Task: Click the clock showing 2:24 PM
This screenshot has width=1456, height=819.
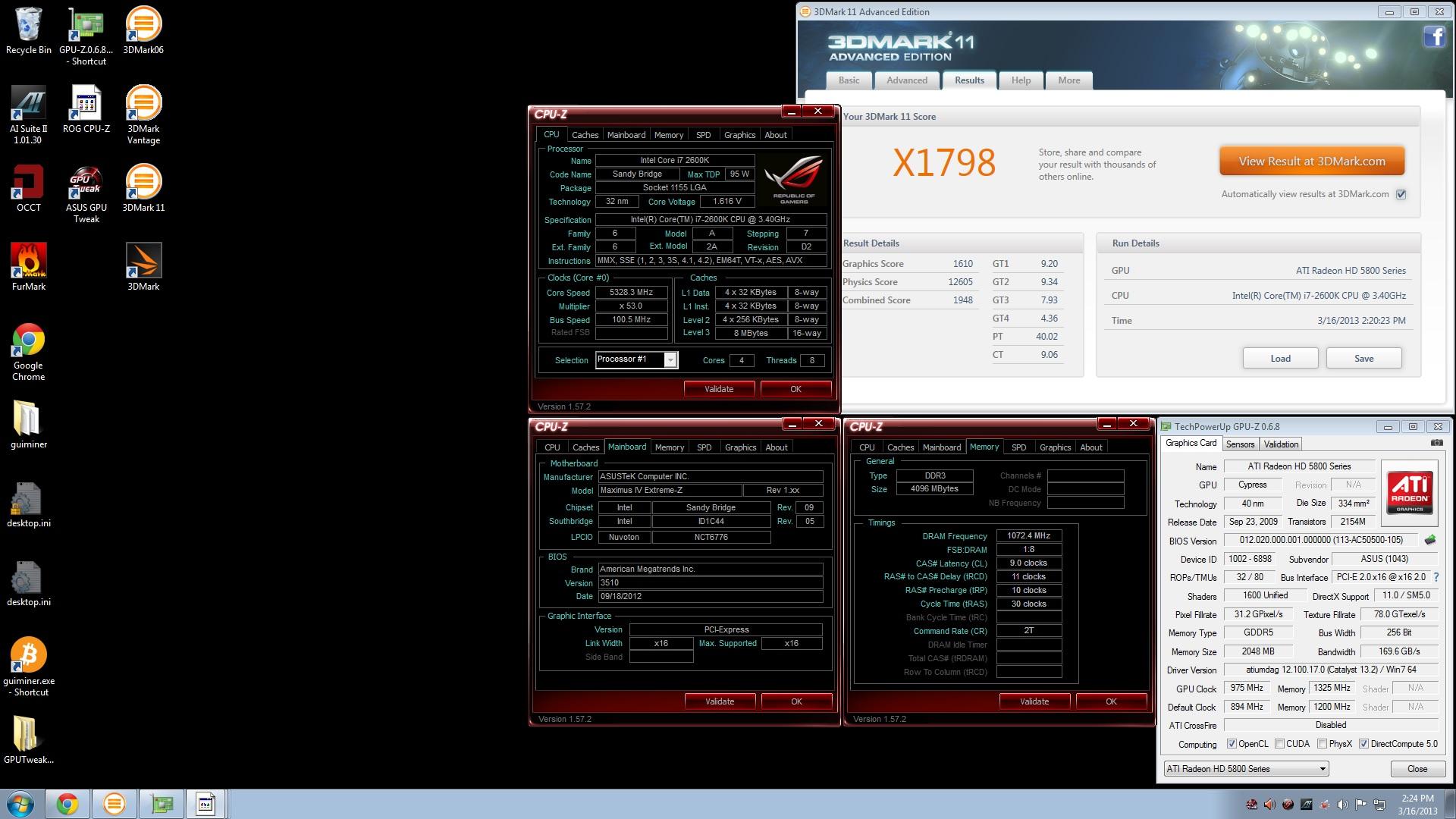Action: click(1417, 799)
